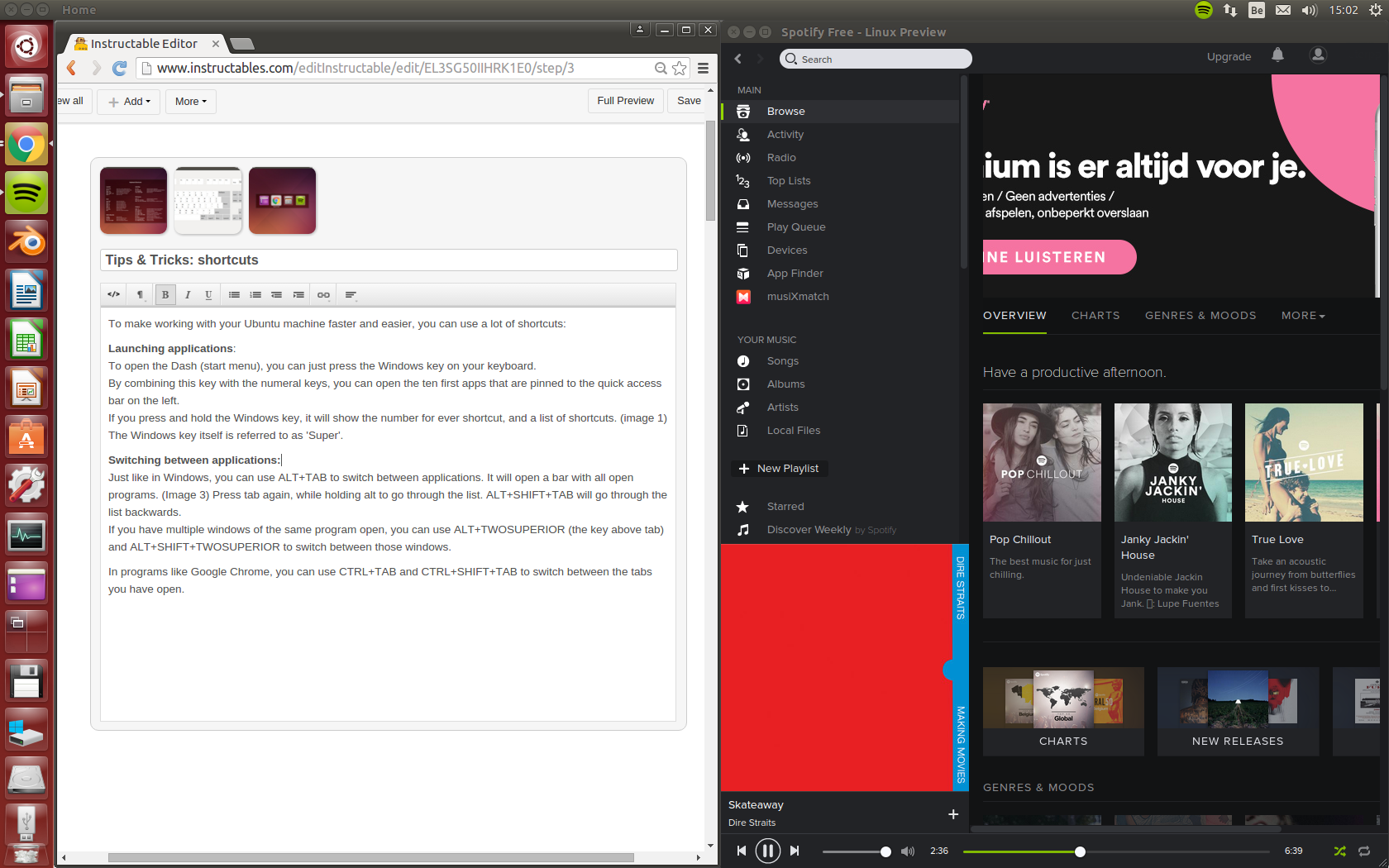Open the link insert dropdown
1389x868 pixels.
coord(323,295)
